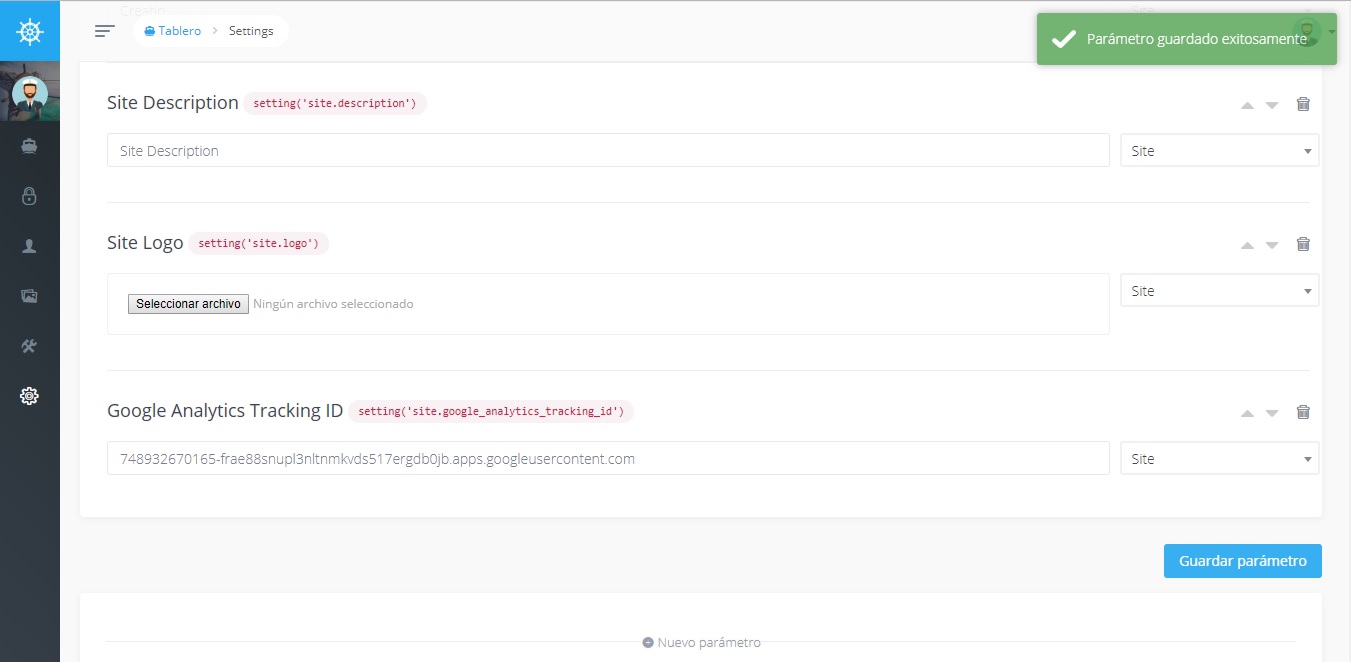This screenshot has width=1351, height=662.
Task: Select the settings gear in sidebar
Action: pos(29,396)
